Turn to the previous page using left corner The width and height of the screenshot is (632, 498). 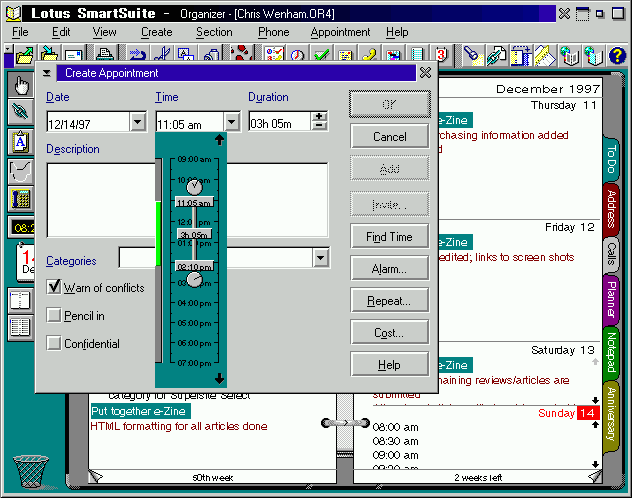coord(95,477)
